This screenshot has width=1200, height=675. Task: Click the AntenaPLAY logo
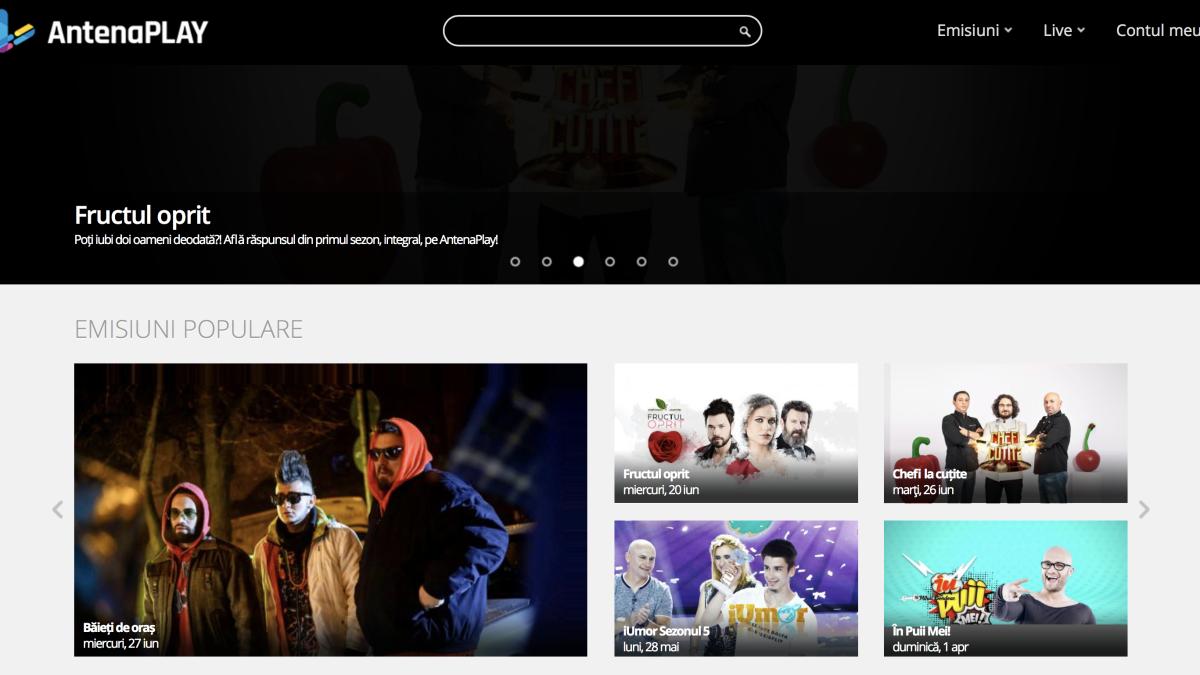coord(110,32)
